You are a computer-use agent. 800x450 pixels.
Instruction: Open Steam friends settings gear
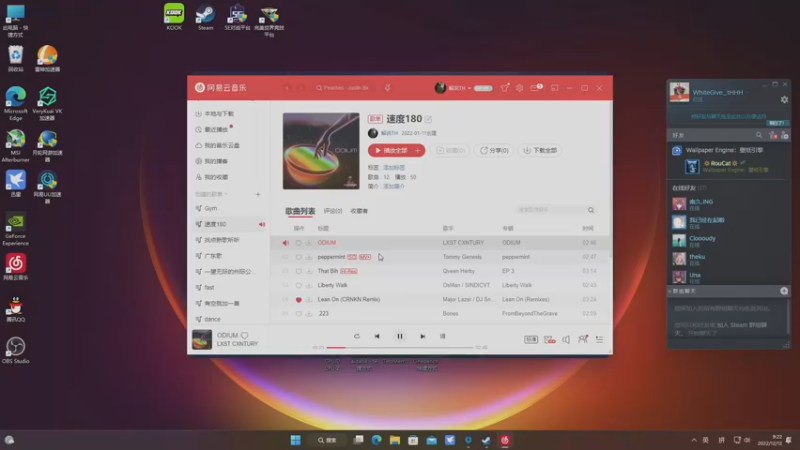click(x=784, y=100)
